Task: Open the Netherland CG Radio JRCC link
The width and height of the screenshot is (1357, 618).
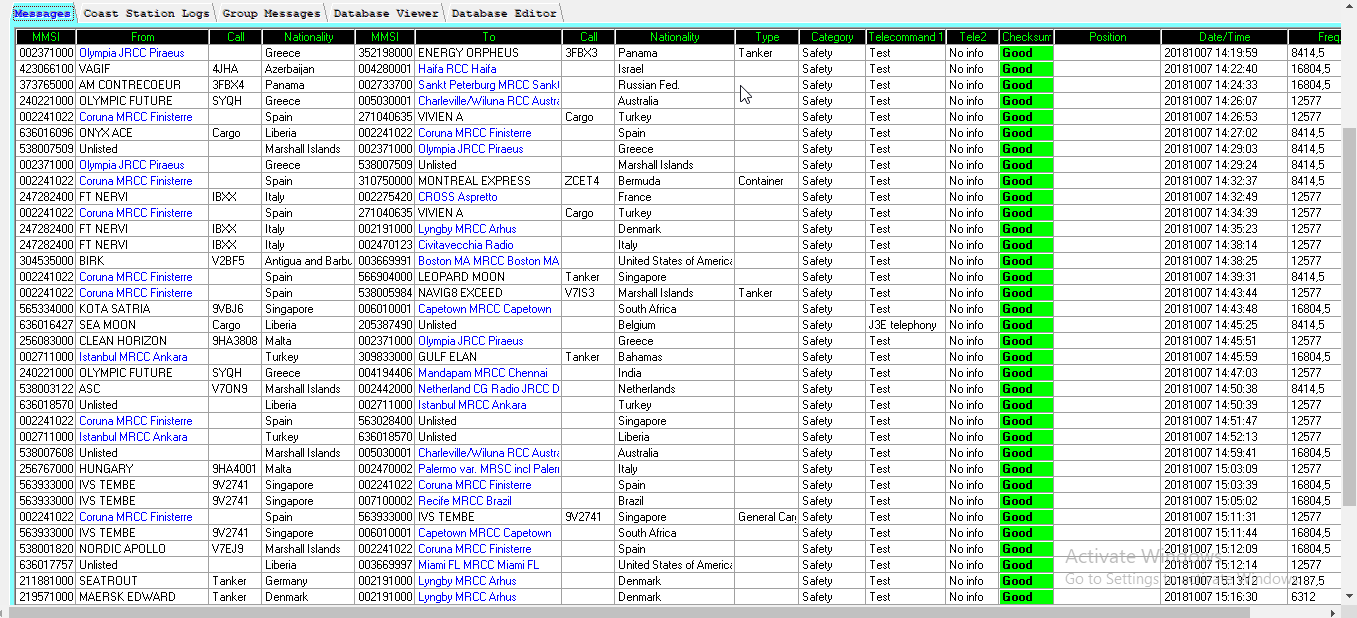Action: click(488, 389)
